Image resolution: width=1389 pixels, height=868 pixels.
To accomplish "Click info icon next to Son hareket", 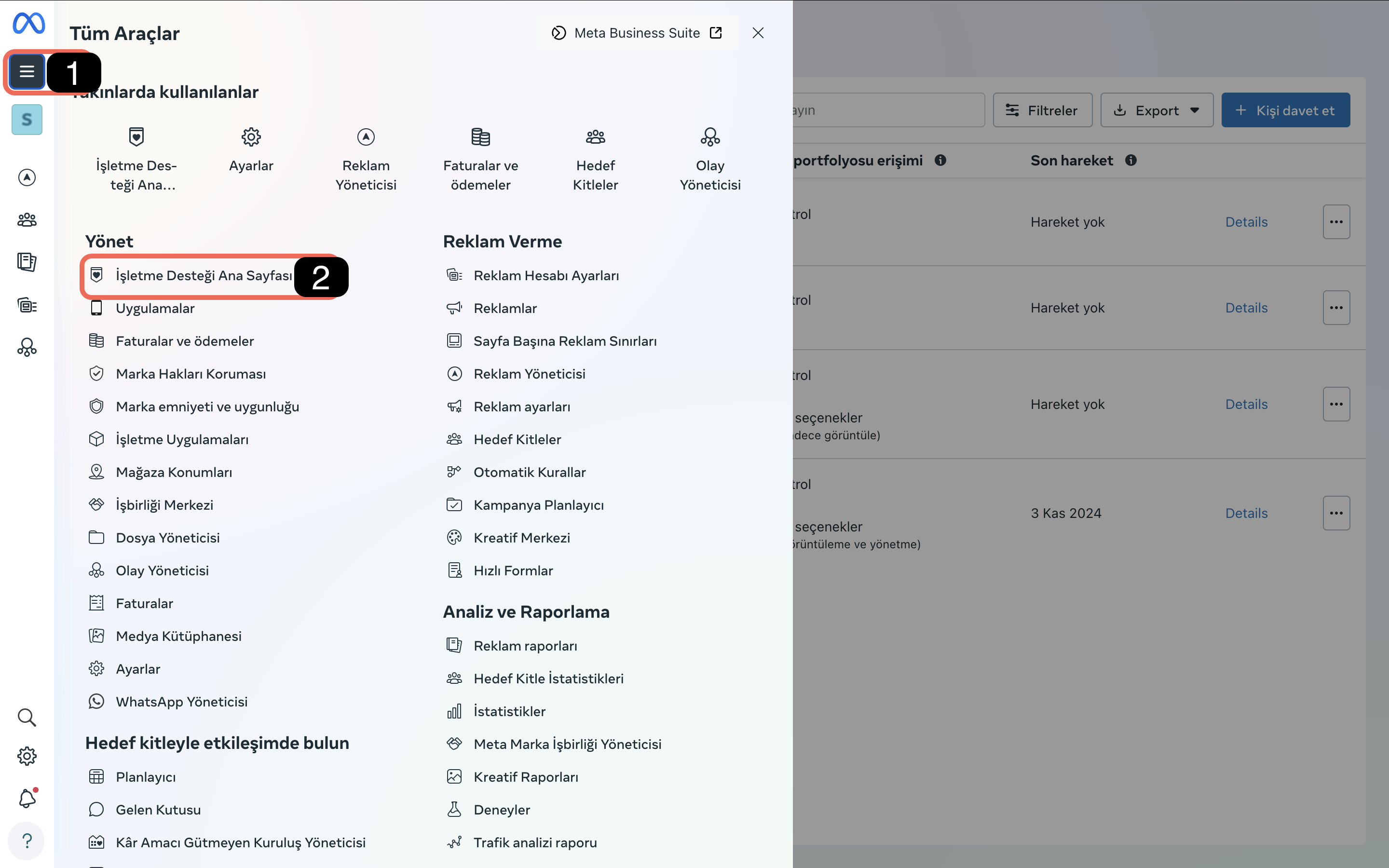I will coord(1130,160).
